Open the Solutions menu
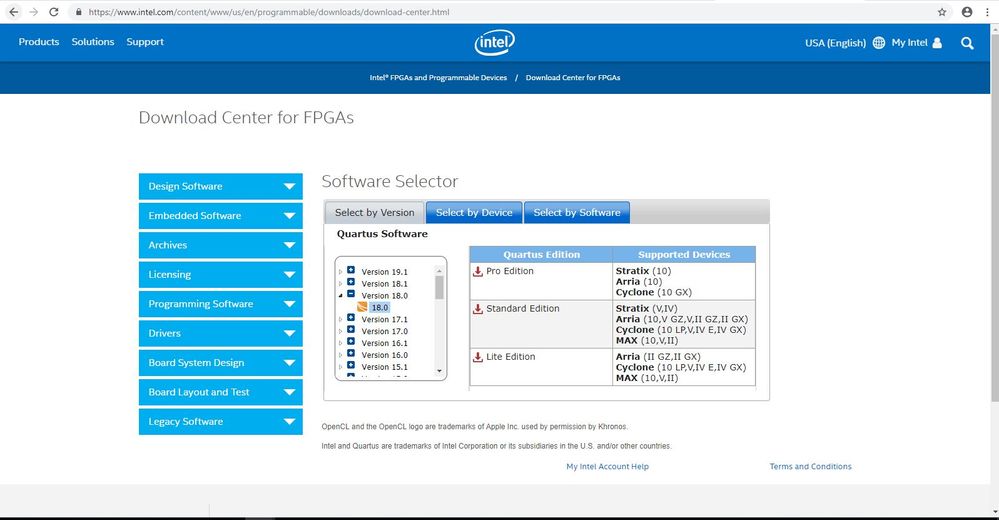The height and width of the screenshot is (520, 999). coord(93,42)
